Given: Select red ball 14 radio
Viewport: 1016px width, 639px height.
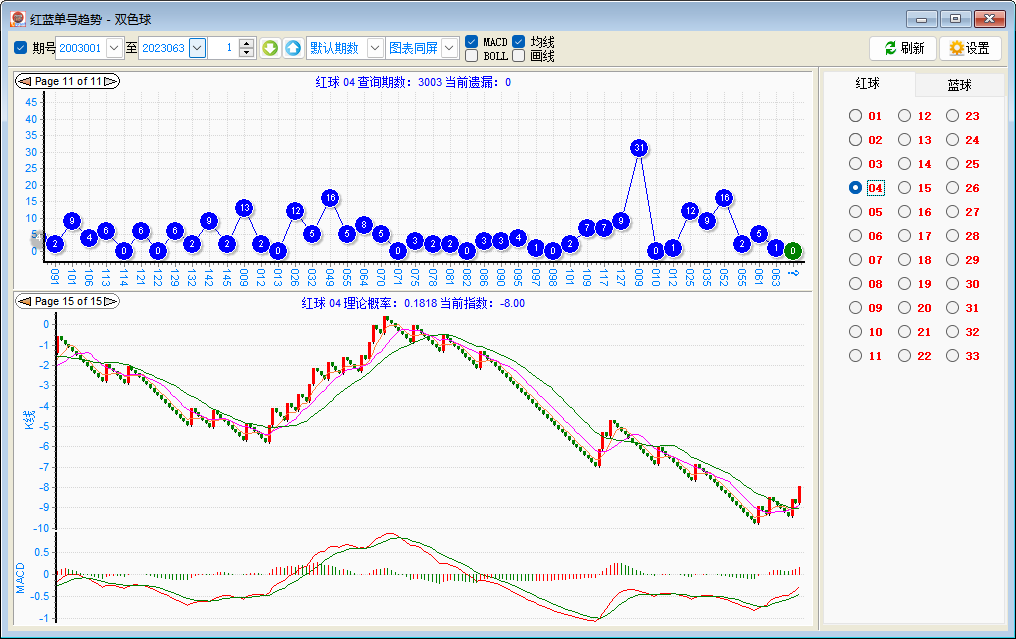Looking at the screenshot, I should pyautogui.click(x=905, y=163).
